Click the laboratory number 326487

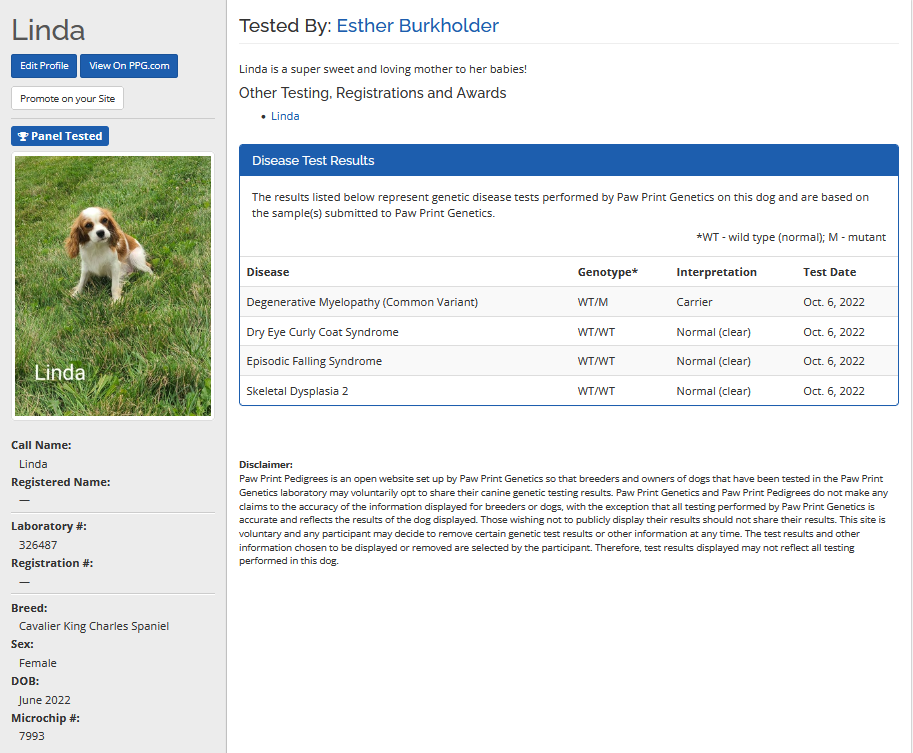(x=38, y=545)
